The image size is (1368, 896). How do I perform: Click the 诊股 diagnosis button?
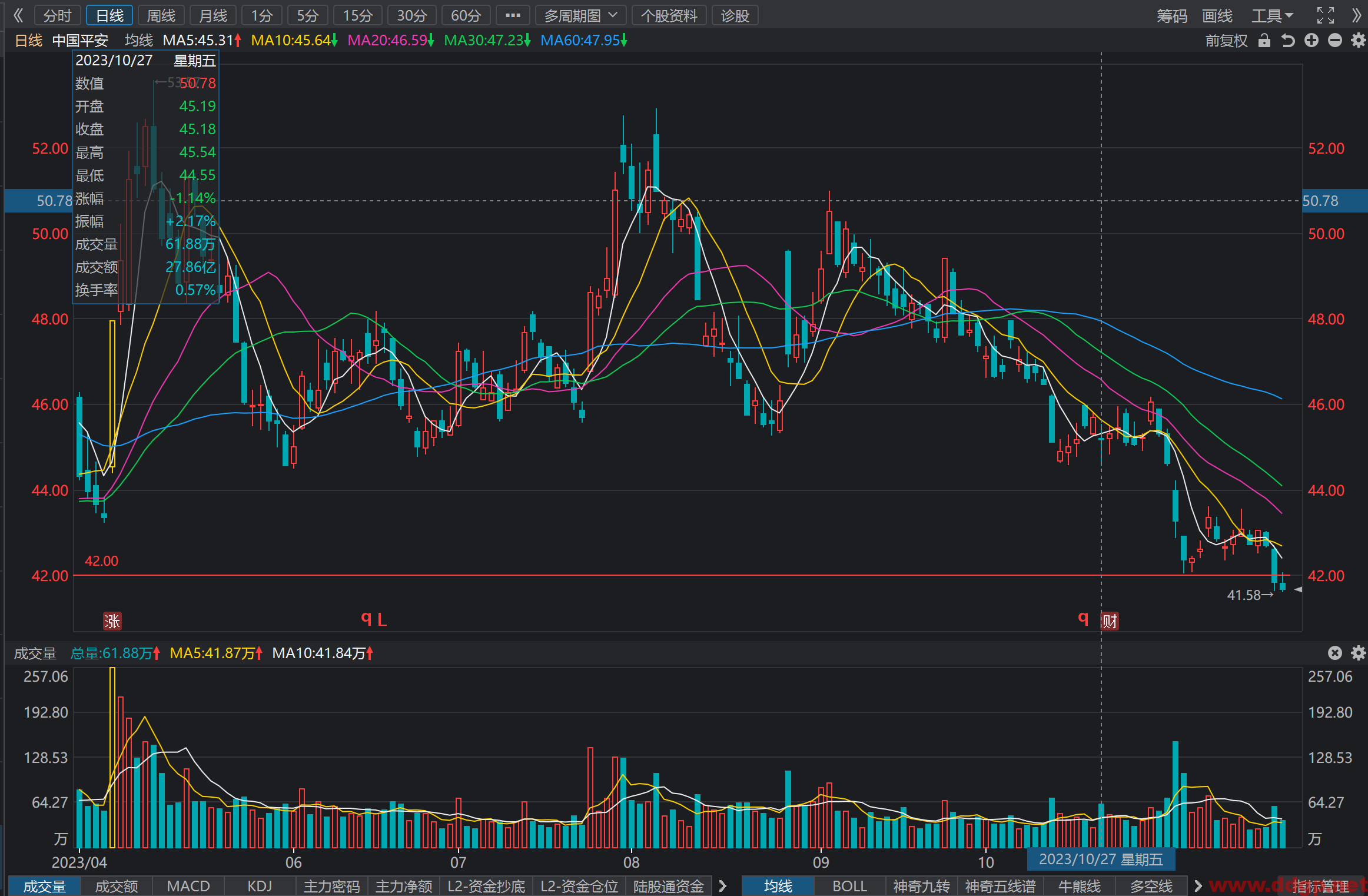point(735,16)
